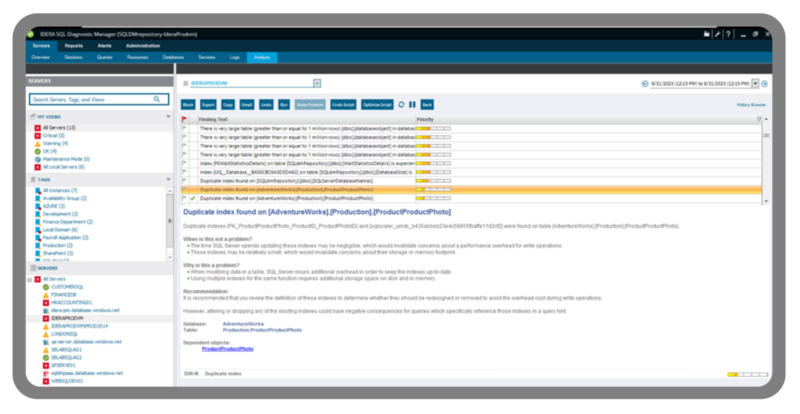Collapse the All Servers tree node
800x414 pixels.
click(x=32, y=279)
